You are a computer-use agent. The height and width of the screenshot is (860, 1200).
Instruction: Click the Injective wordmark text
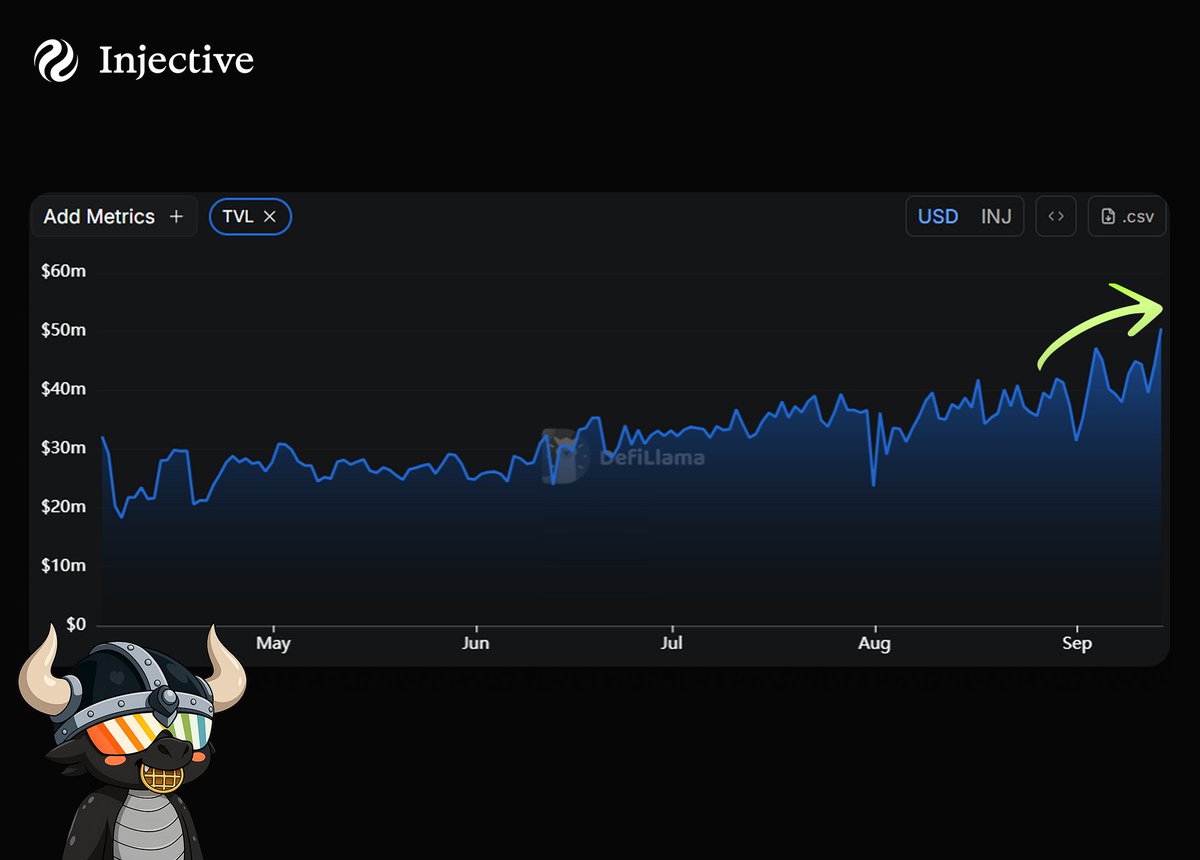pyautogui.click(x=176, y=61)
